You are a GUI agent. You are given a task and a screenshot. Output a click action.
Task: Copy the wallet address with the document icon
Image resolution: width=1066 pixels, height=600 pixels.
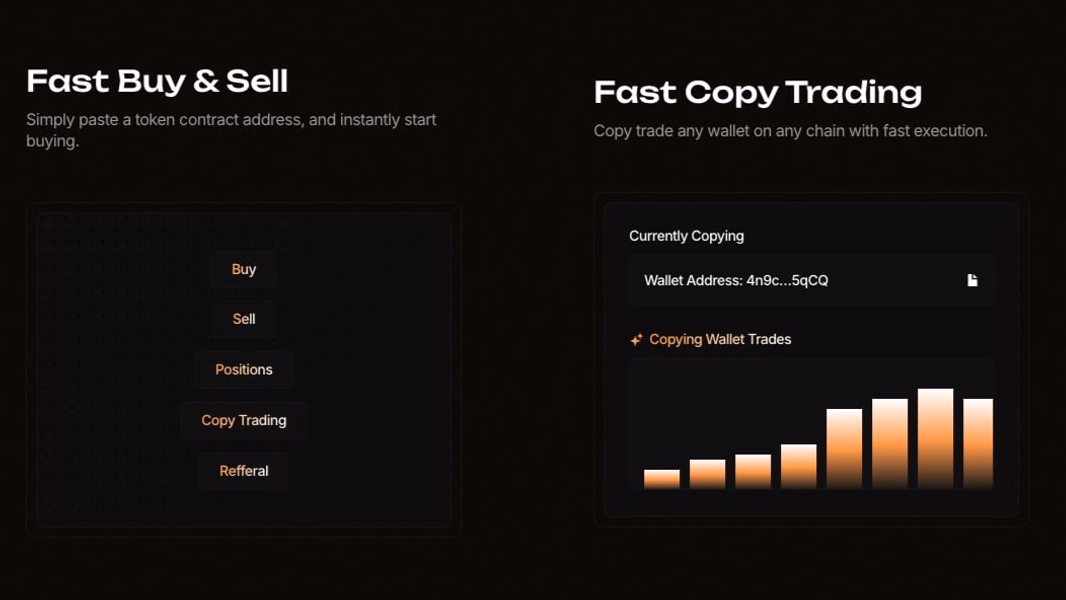(x=972, y=280)
